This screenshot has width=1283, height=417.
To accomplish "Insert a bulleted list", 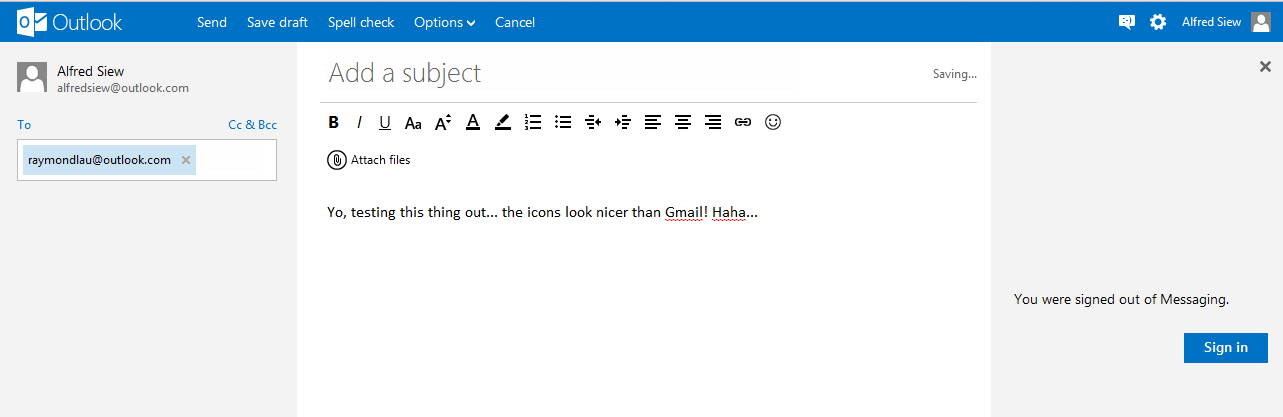I will coord(563,122).
